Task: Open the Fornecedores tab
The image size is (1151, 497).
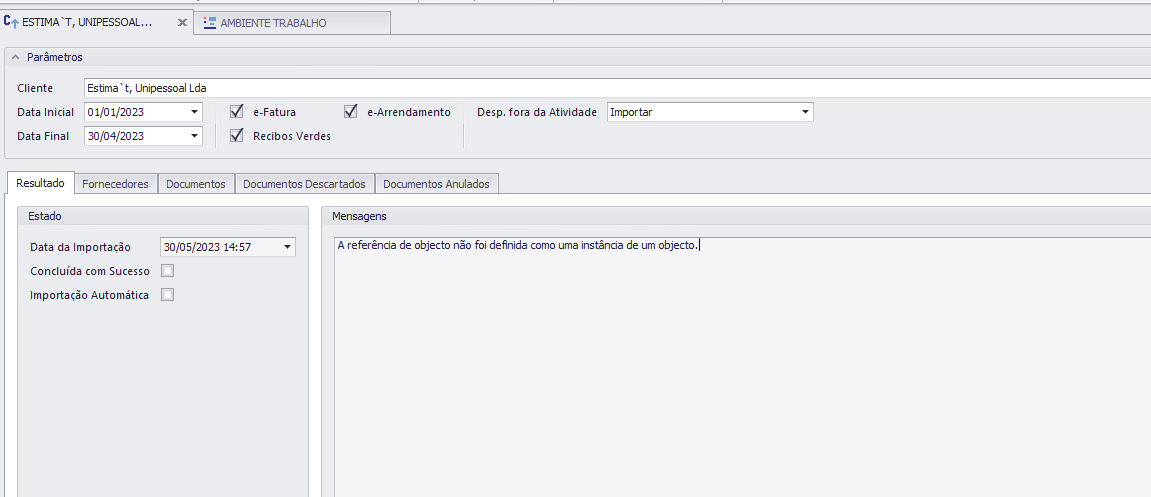Action: [x=115, y=184]
